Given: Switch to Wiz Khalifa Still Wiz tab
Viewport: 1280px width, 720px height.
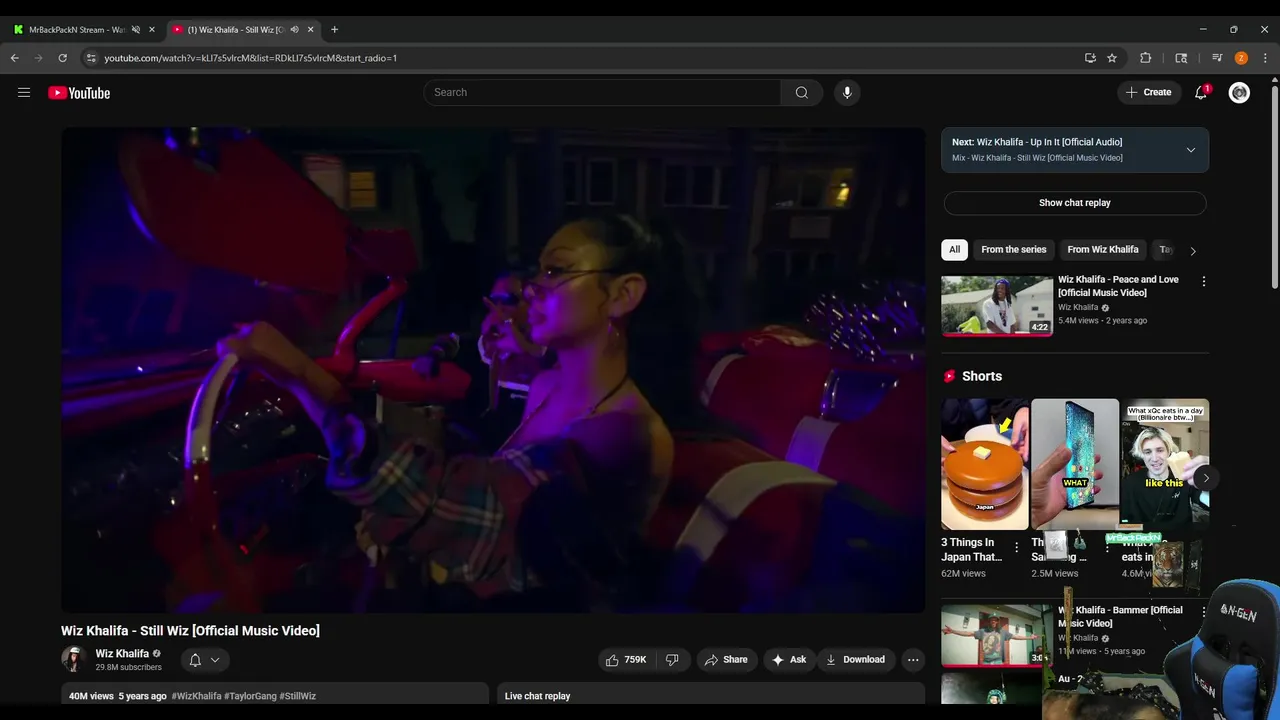Looking at the screenshot, I should (238, 29).
